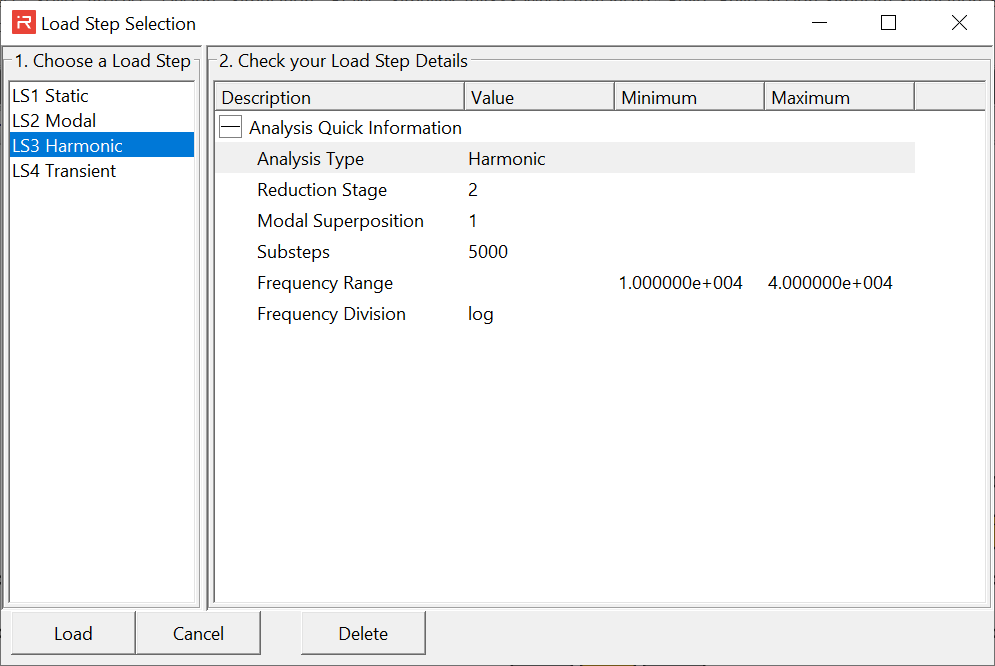The height and width of the screenshot is (666, 995).
Task: Select the LS4 Transient load step
Action: point(102,171)
